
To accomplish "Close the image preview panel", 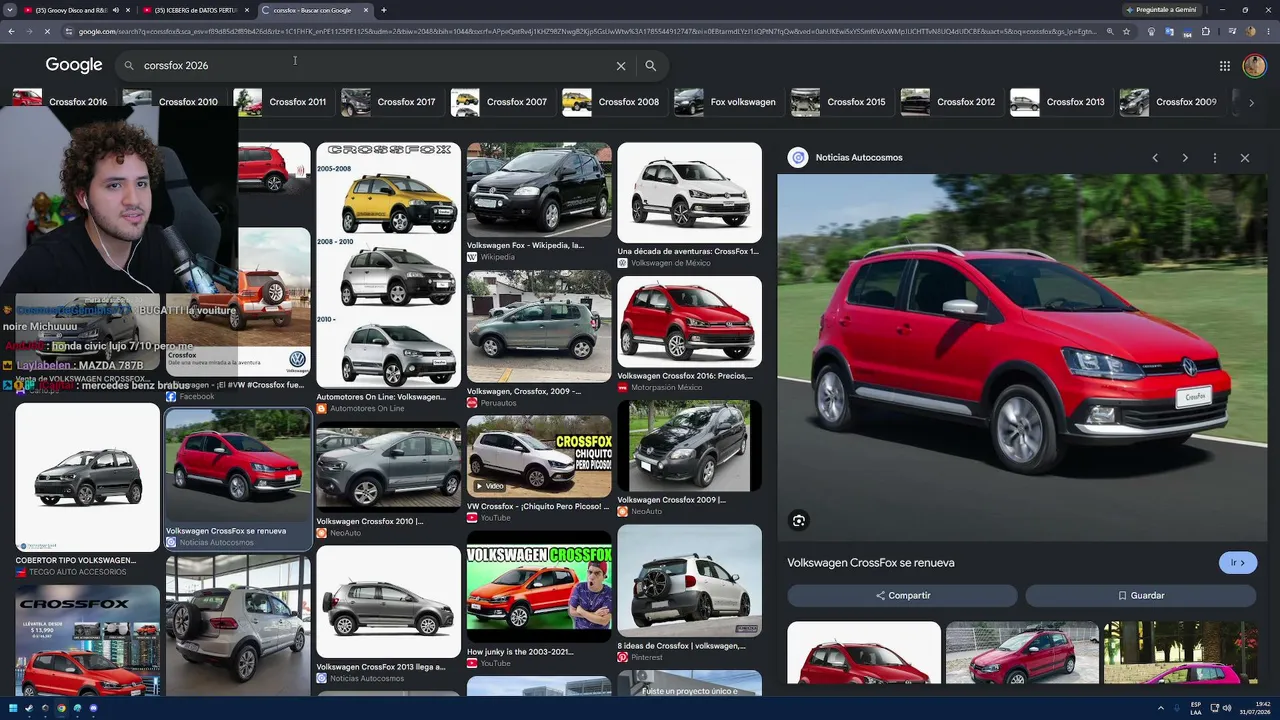I will [1245, 158].
